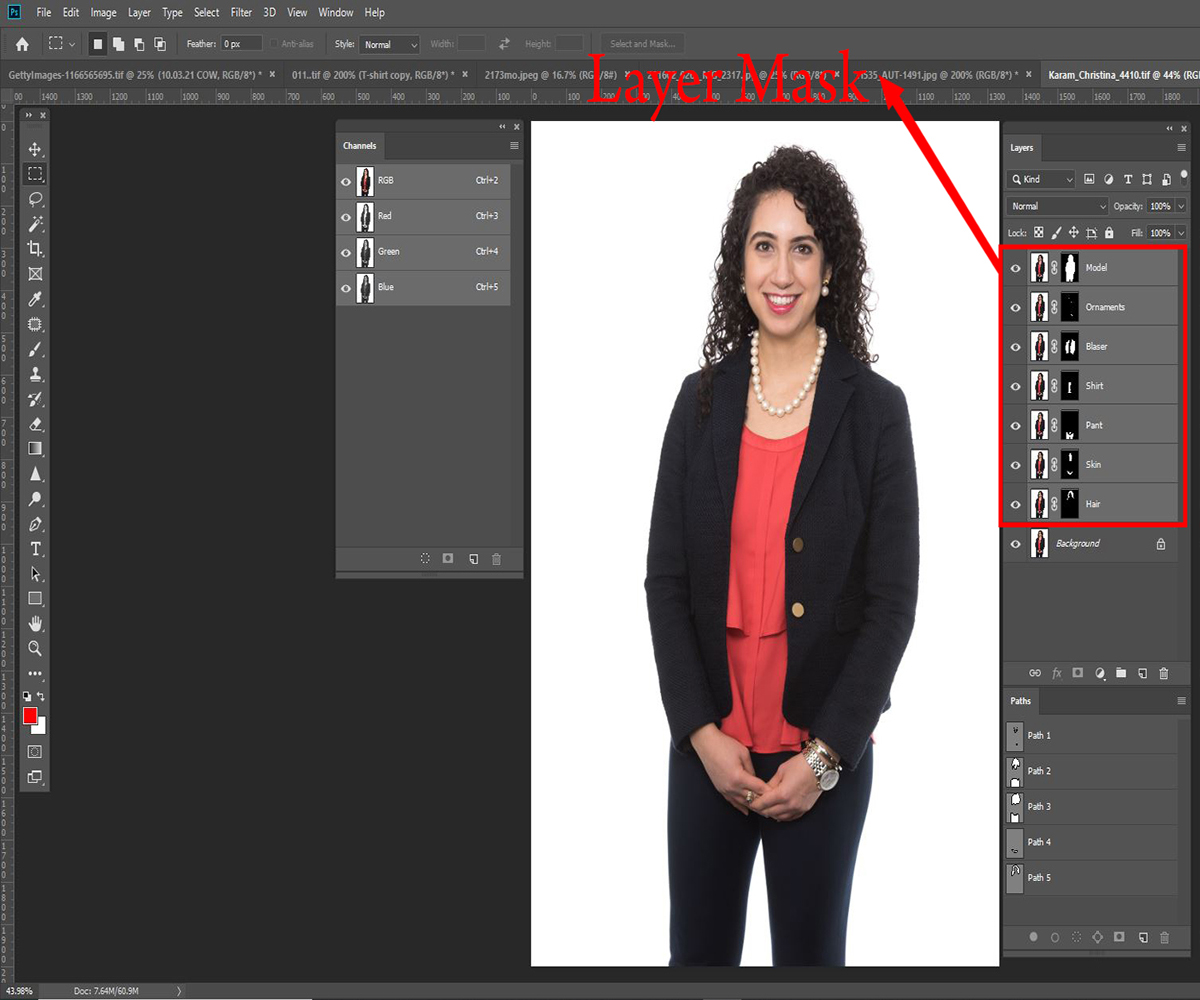Open the Filter menu

pos(241,13)
